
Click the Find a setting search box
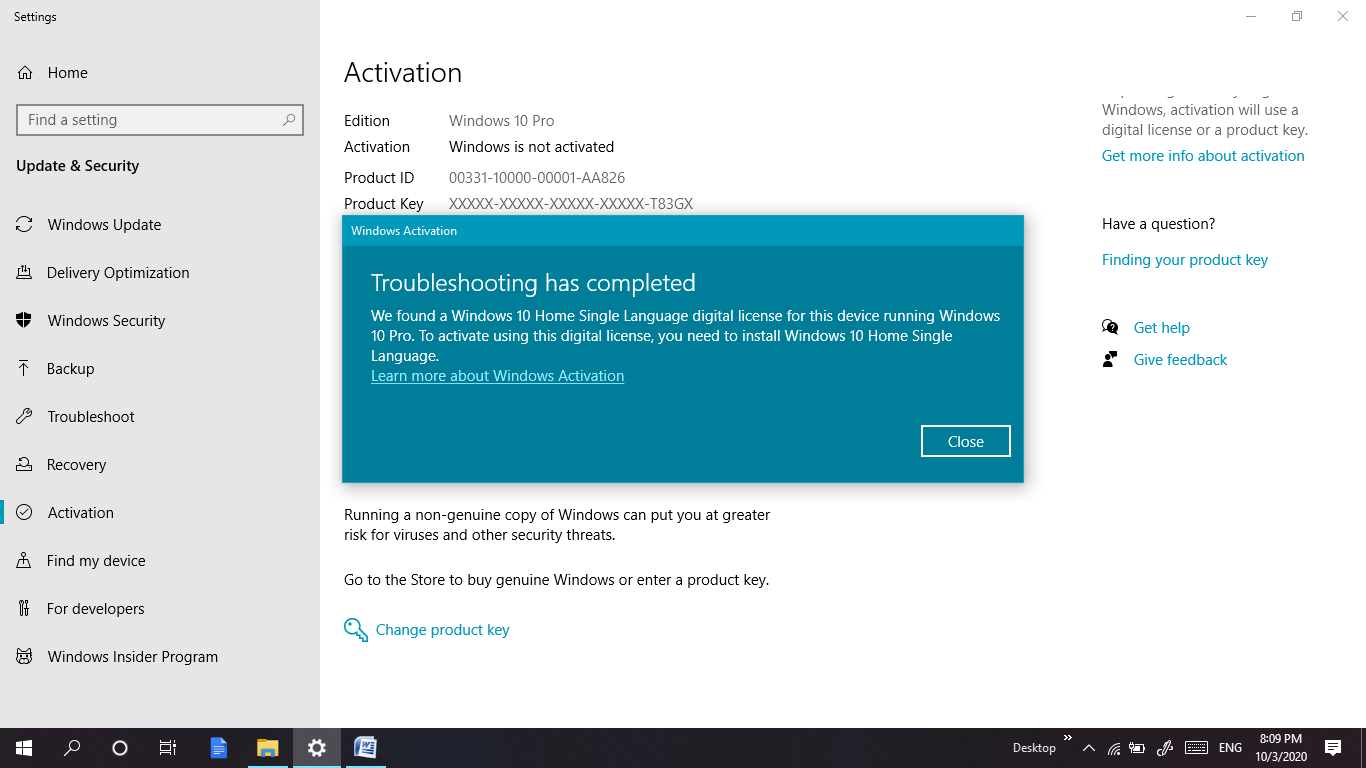[x=160, y=120]
